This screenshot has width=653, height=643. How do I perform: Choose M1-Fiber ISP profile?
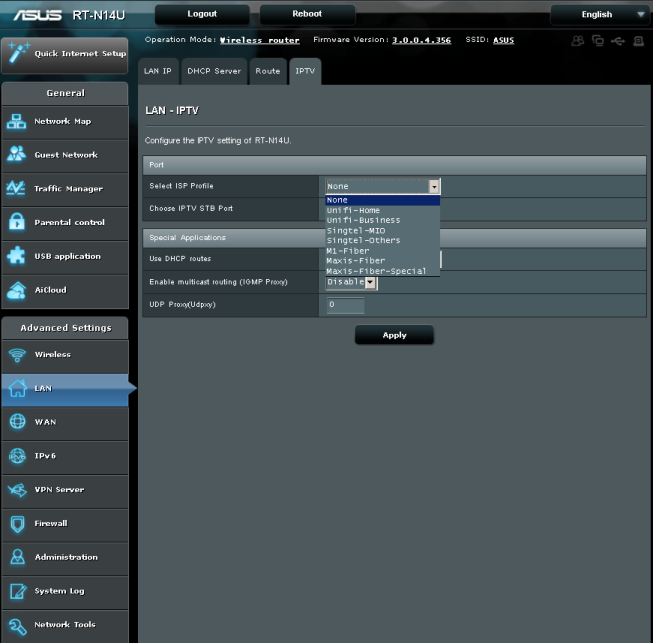click(382, 251)
